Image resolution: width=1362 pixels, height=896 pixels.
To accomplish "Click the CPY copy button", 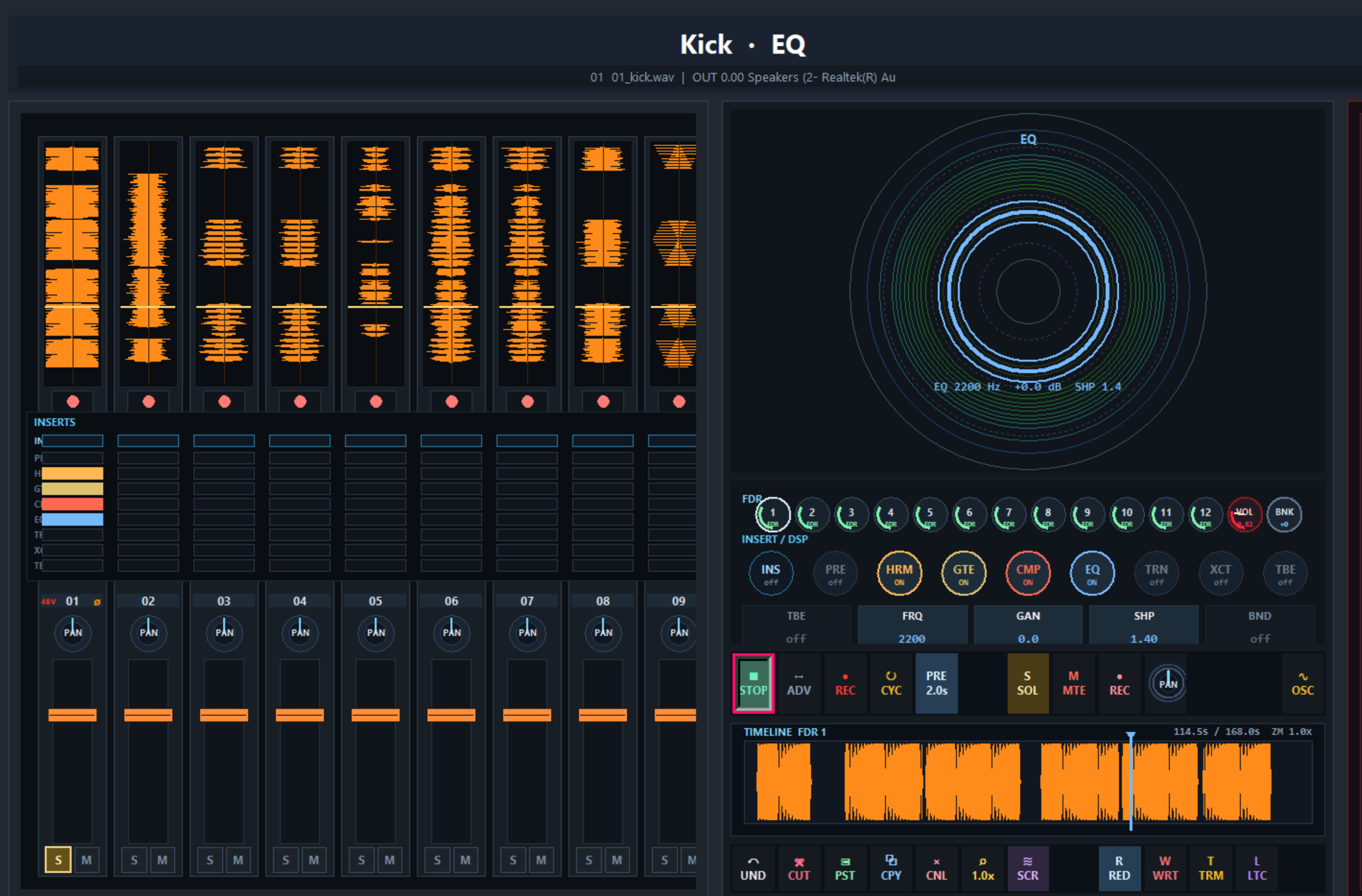I will click(x=891, y=868).
